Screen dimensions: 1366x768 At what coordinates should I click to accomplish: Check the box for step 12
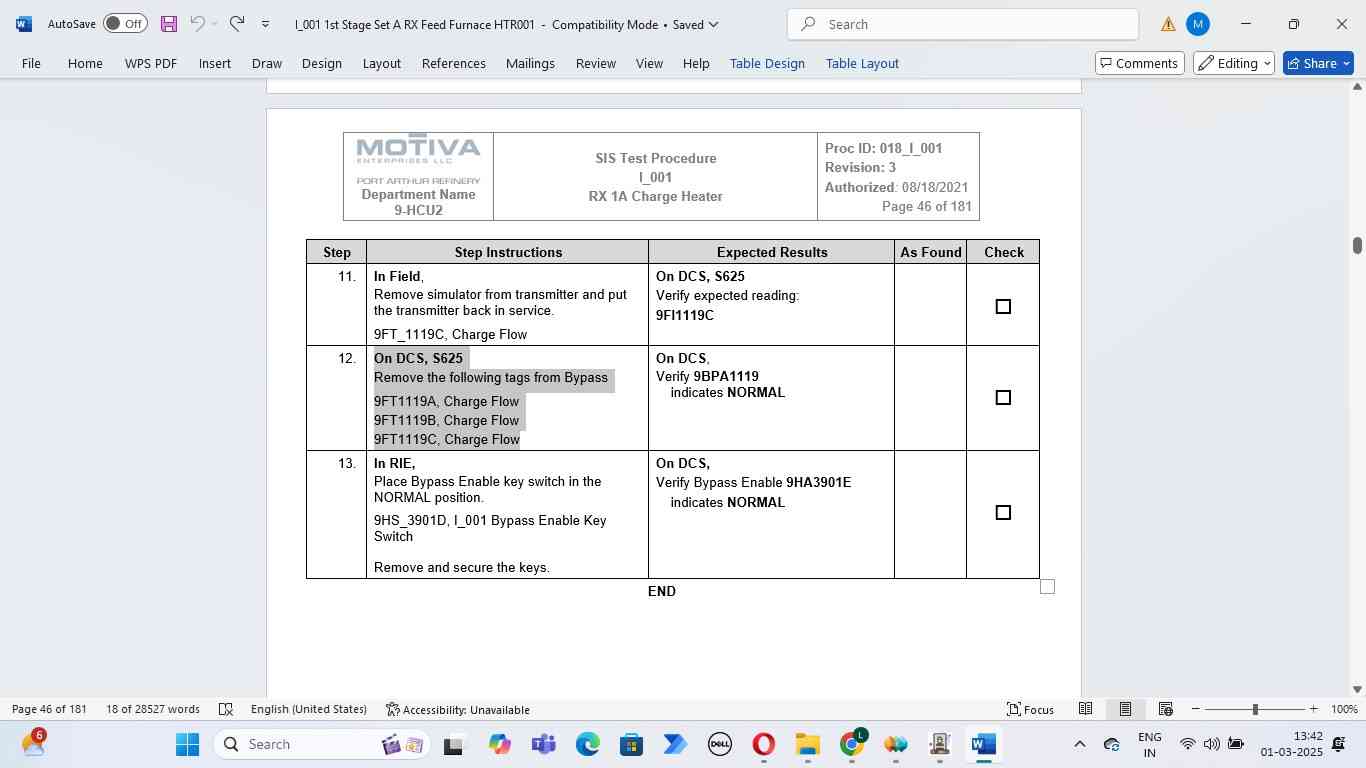1003,398
